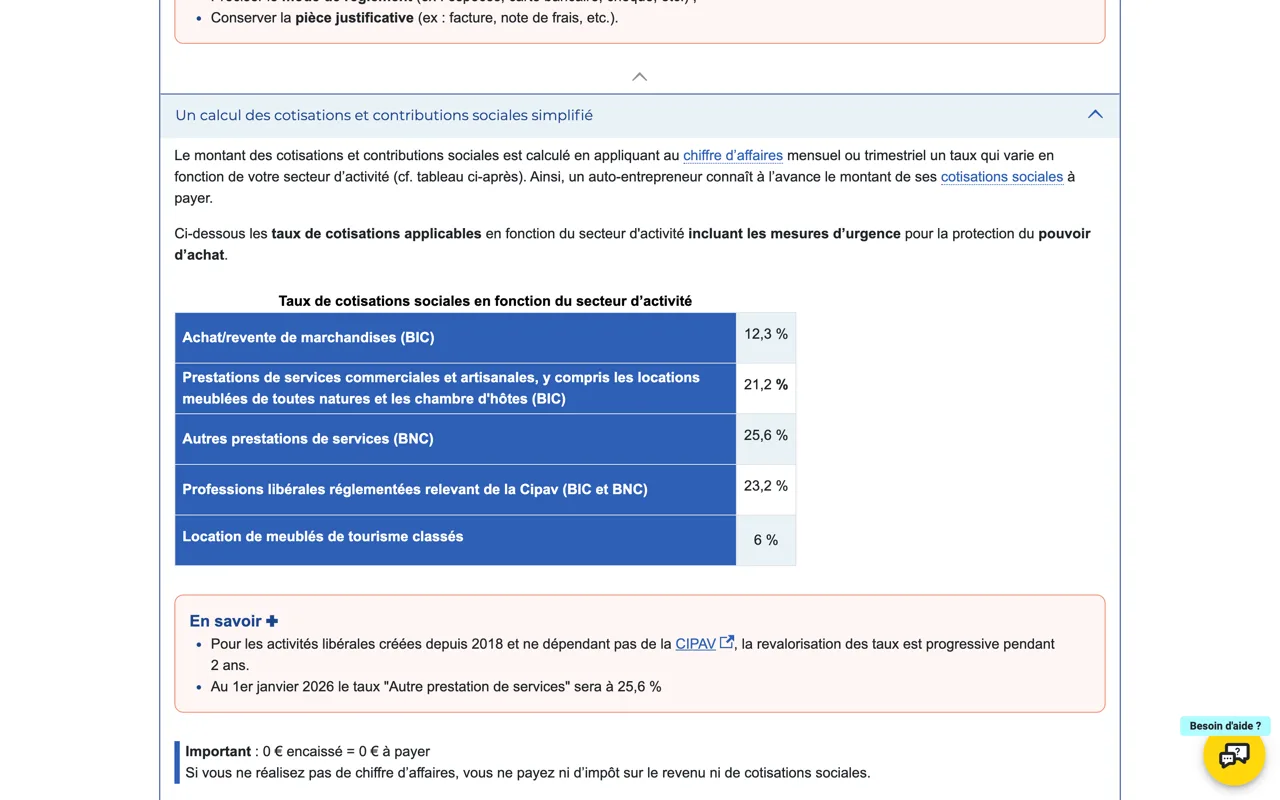This screenshot has width=1280, height=800.
Task: Click the accordion title 'Un calcul des cotisations et contributions sociales simplifié'
Action: point(384,115)
